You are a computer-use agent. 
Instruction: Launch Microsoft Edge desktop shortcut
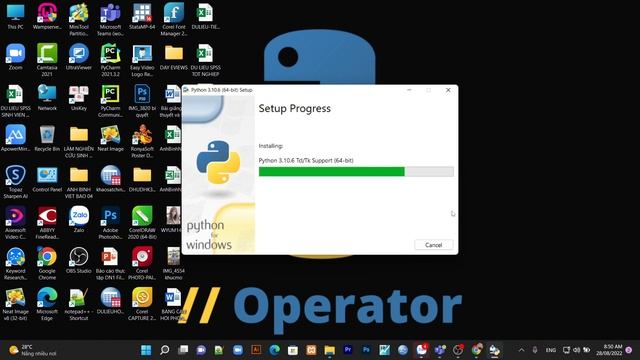(x=47, y=304)
